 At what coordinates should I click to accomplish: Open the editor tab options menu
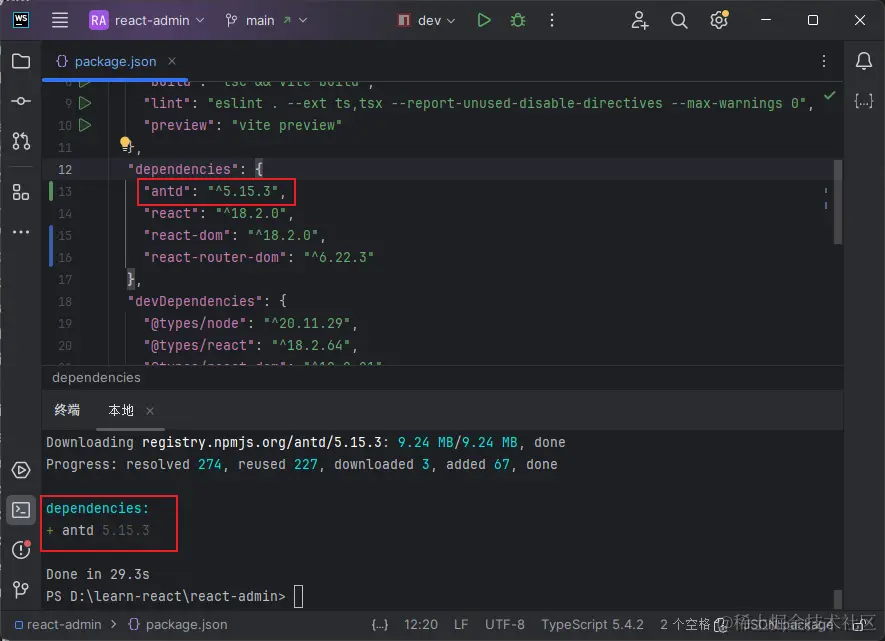[823, 61]
